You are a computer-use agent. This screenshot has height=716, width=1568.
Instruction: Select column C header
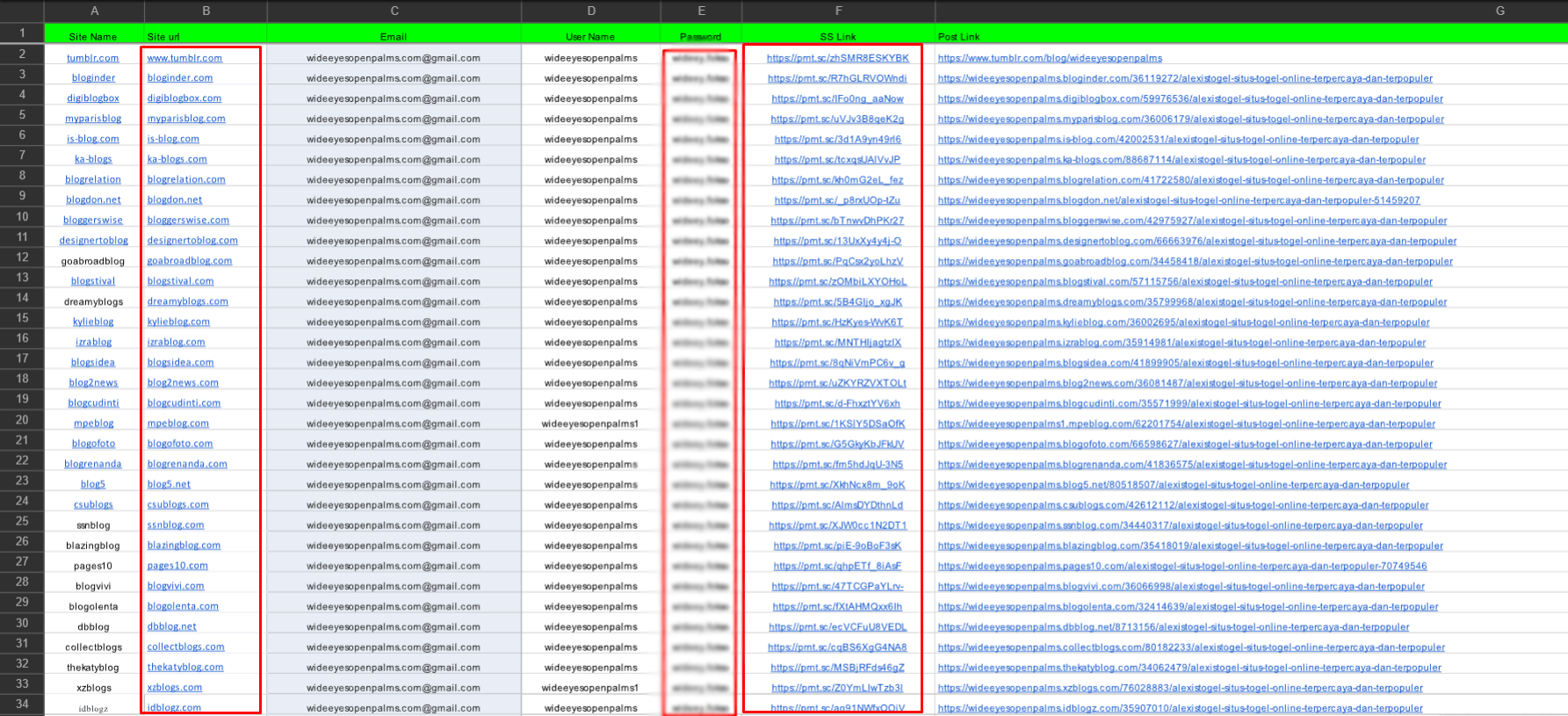pyautogui.click(x=394, y=11)
